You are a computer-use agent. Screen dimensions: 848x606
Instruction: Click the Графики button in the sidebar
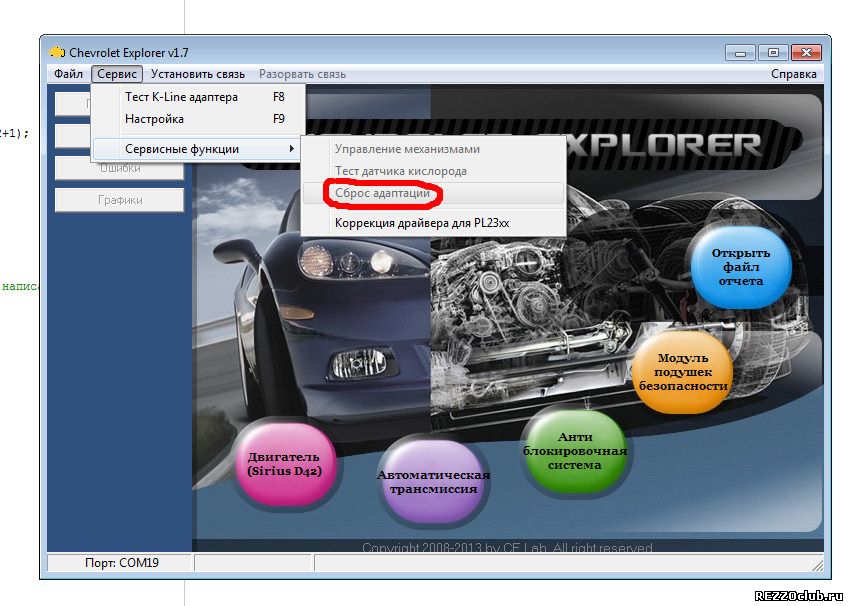pos(120,200)
